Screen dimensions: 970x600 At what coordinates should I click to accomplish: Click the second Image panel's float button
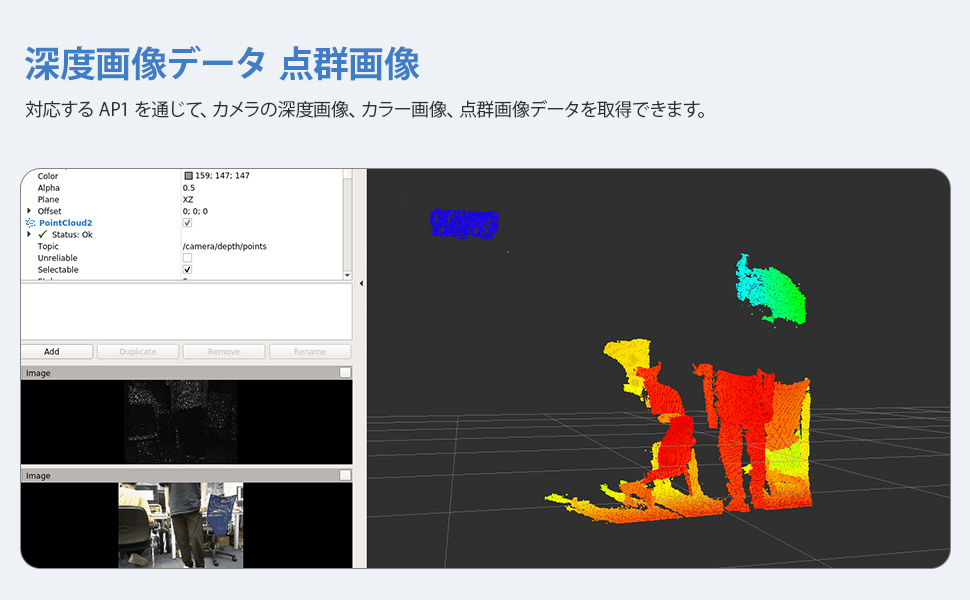345,475
